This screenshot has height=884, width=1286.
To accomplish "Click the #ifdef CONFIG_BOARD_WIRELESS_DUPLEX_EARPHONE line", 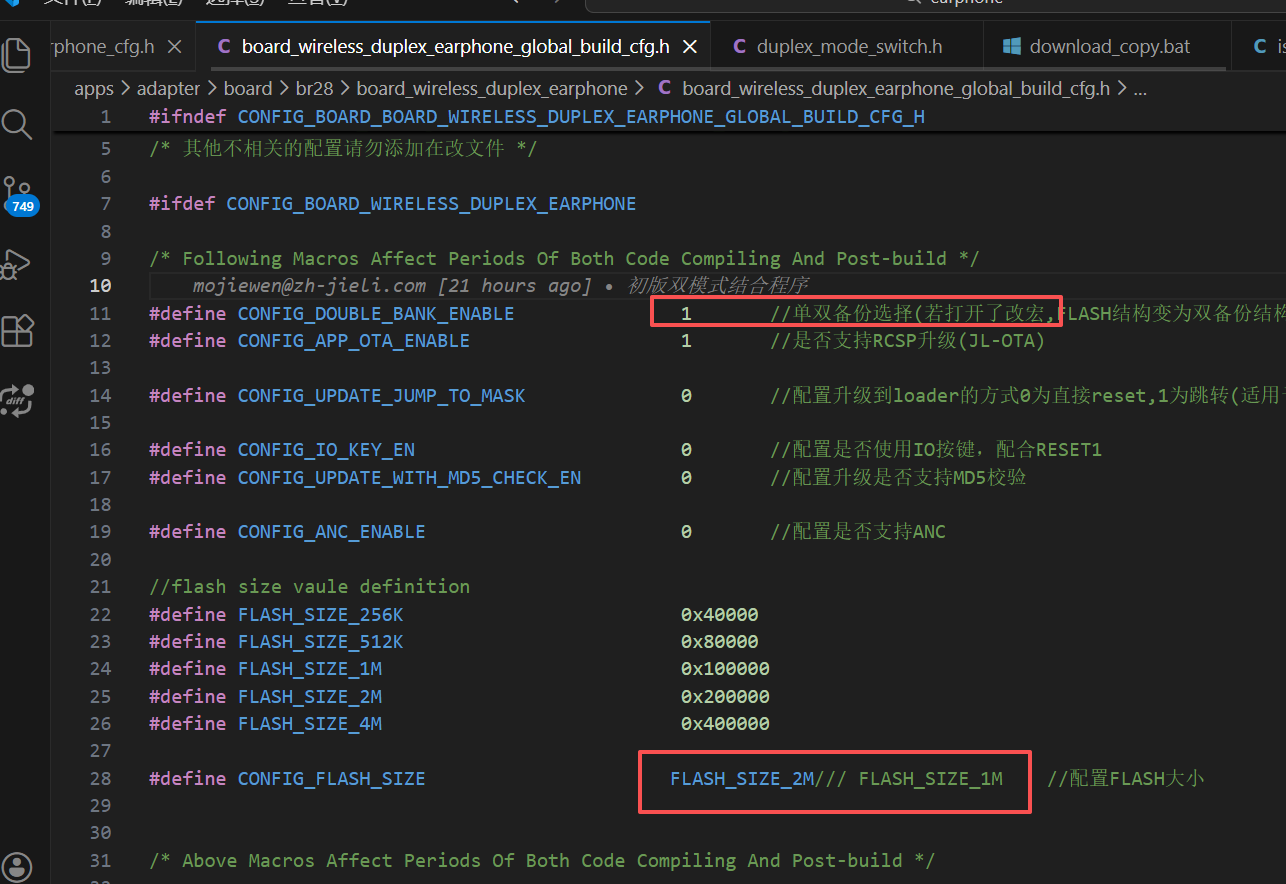I will tap(392, 203).
